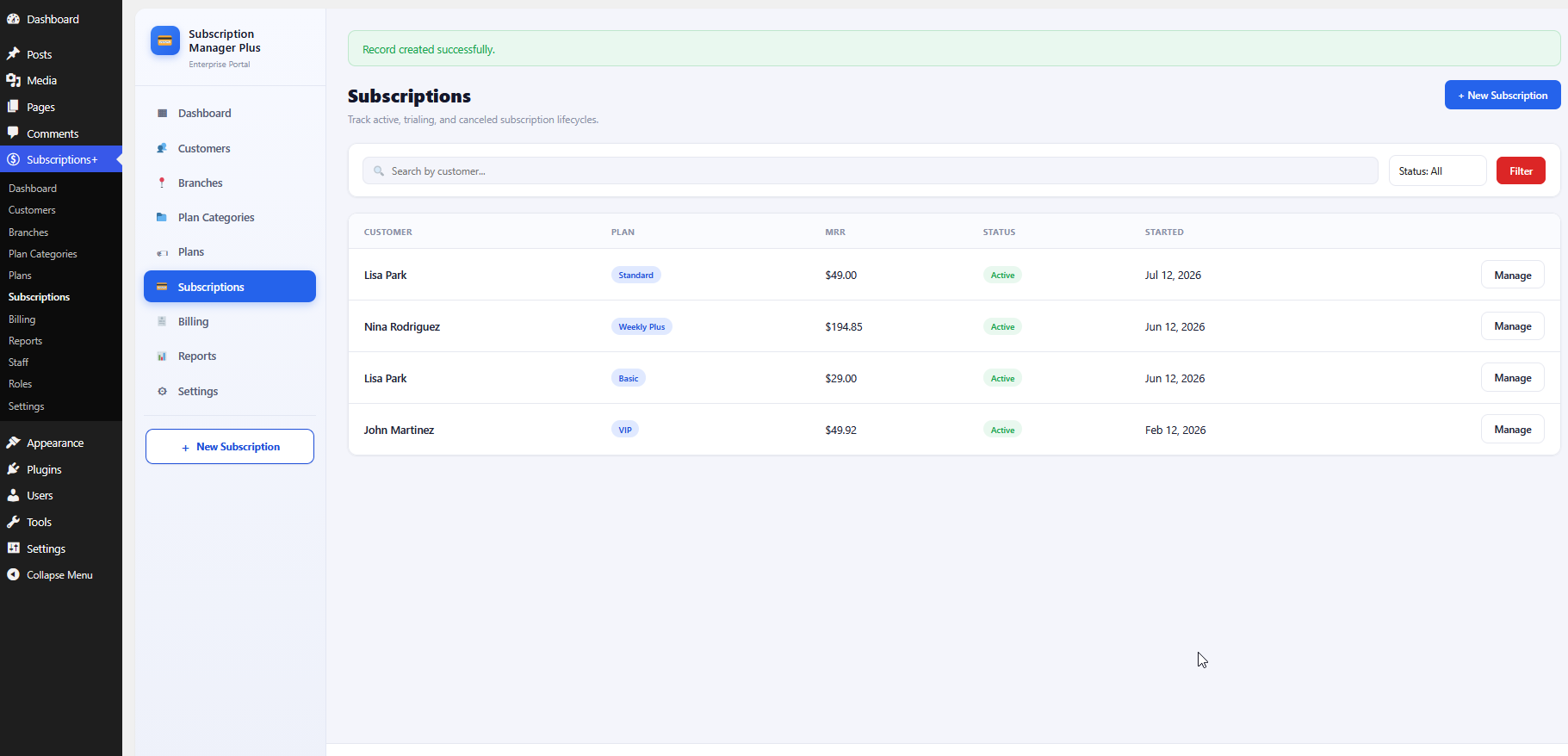Viewport: 1568px width, 756px height.
Task: Click the portal Dashboard grid icon
Action: [162, 113]
